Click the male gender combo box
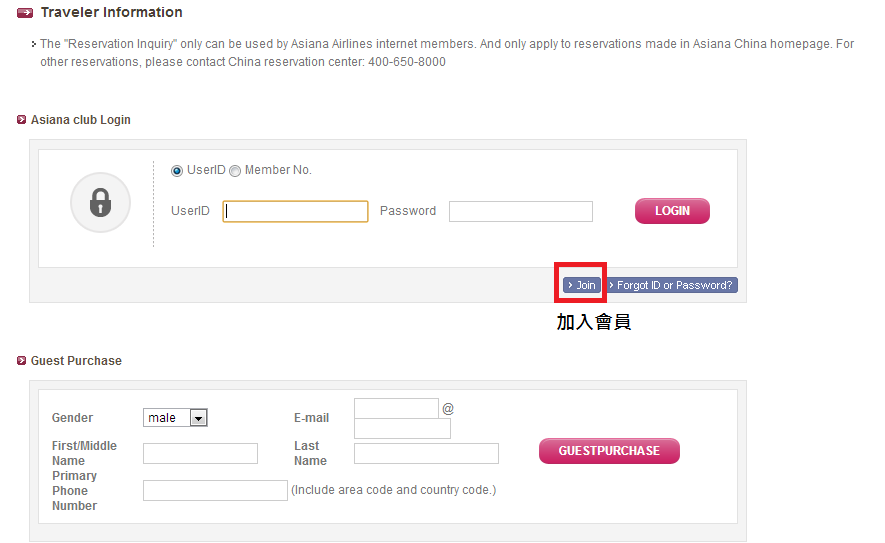Viewport: 885px width, 543px height. coord(175,418)
